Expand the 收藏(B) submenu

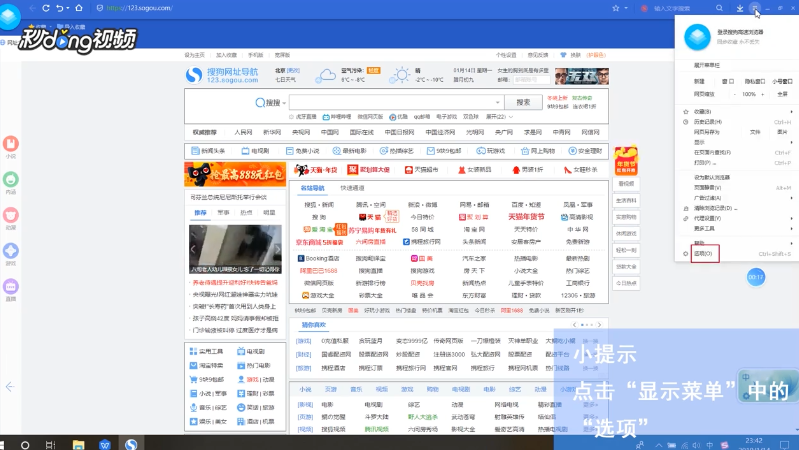(x=737, y=112)
